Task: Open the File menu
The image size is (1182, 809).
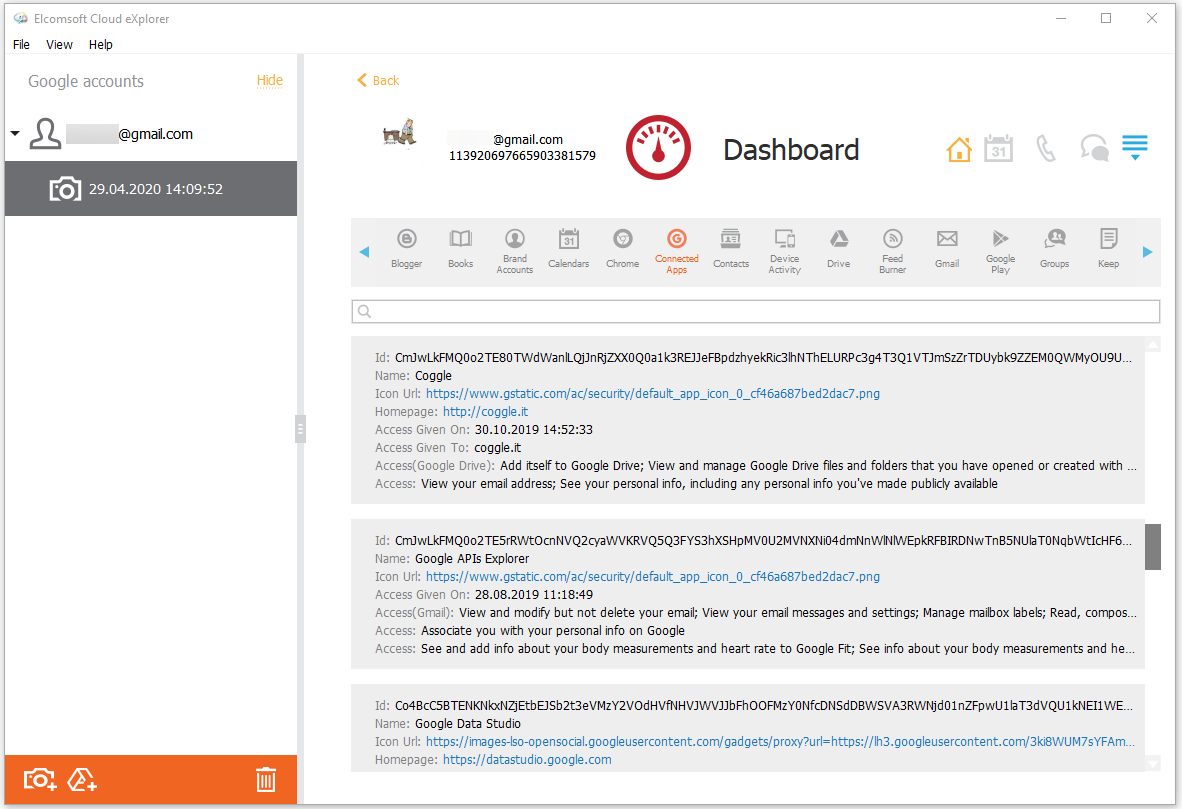Action: tap(20, 44)
